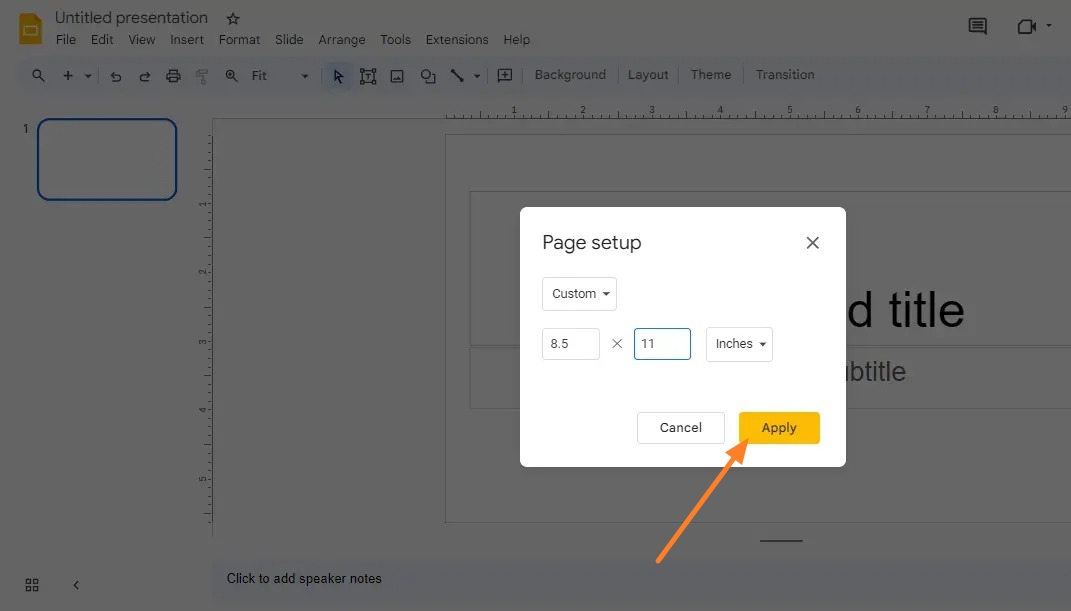Click the Print icon
Screen dimensions: 1071x611
(x=173, y=75)
